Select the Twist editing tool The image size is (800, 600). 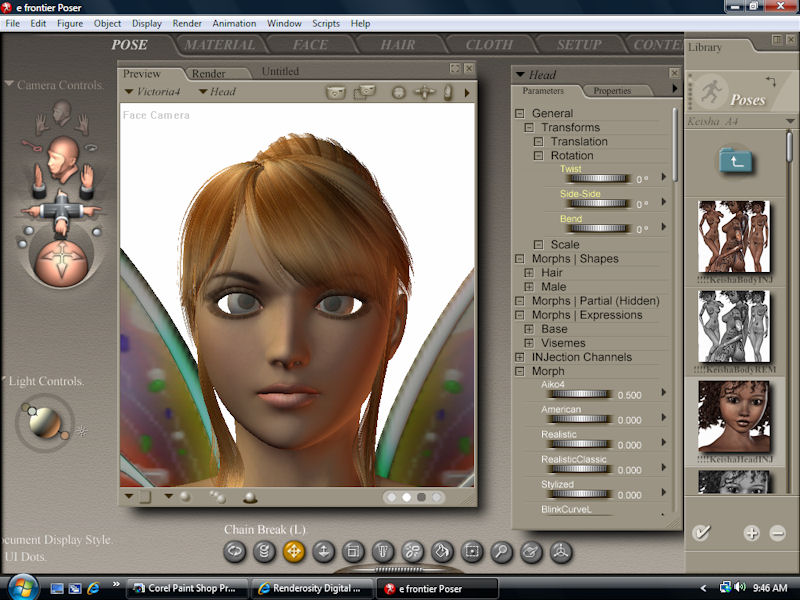tap(264, 551)
